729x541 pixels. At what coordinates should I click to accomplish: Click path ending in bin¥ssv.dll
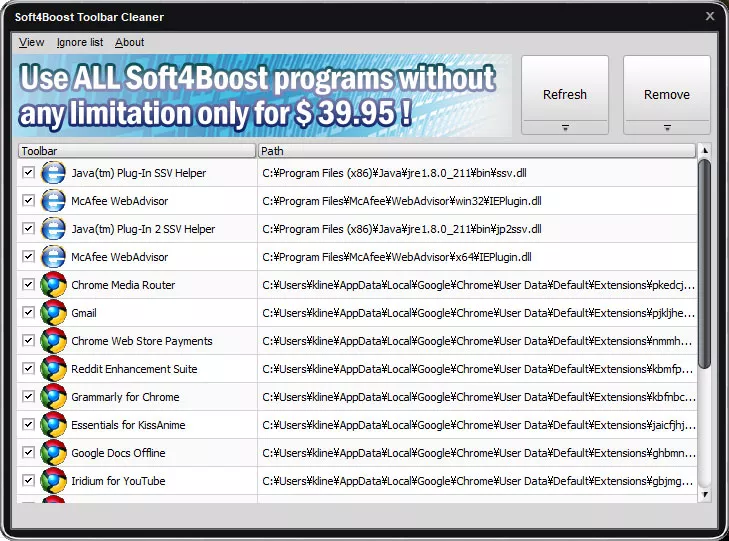(394, 173)
